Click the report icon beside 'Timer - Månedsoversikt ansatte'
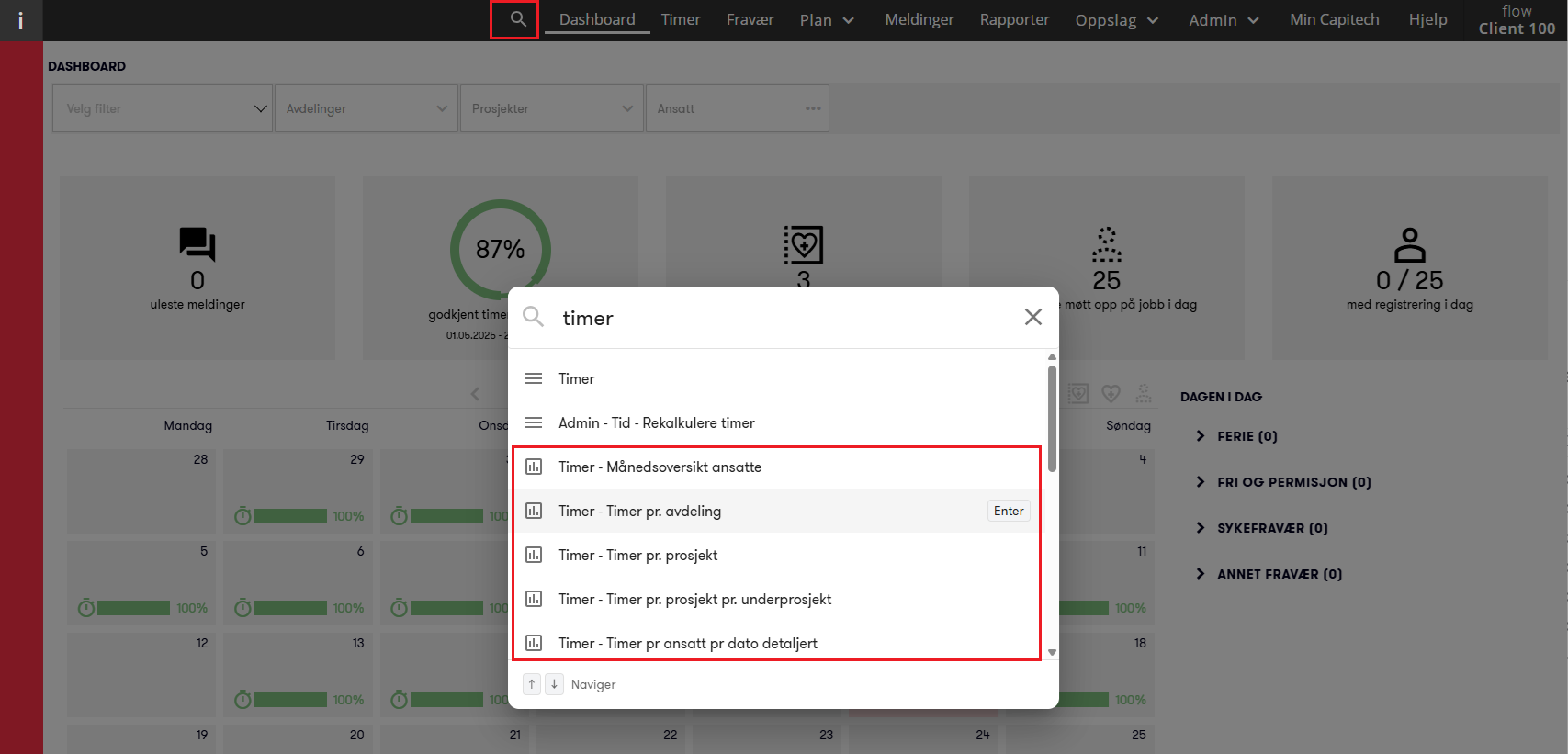The image size is (1568, 754). pyautogui.click(x=534, y=467)
